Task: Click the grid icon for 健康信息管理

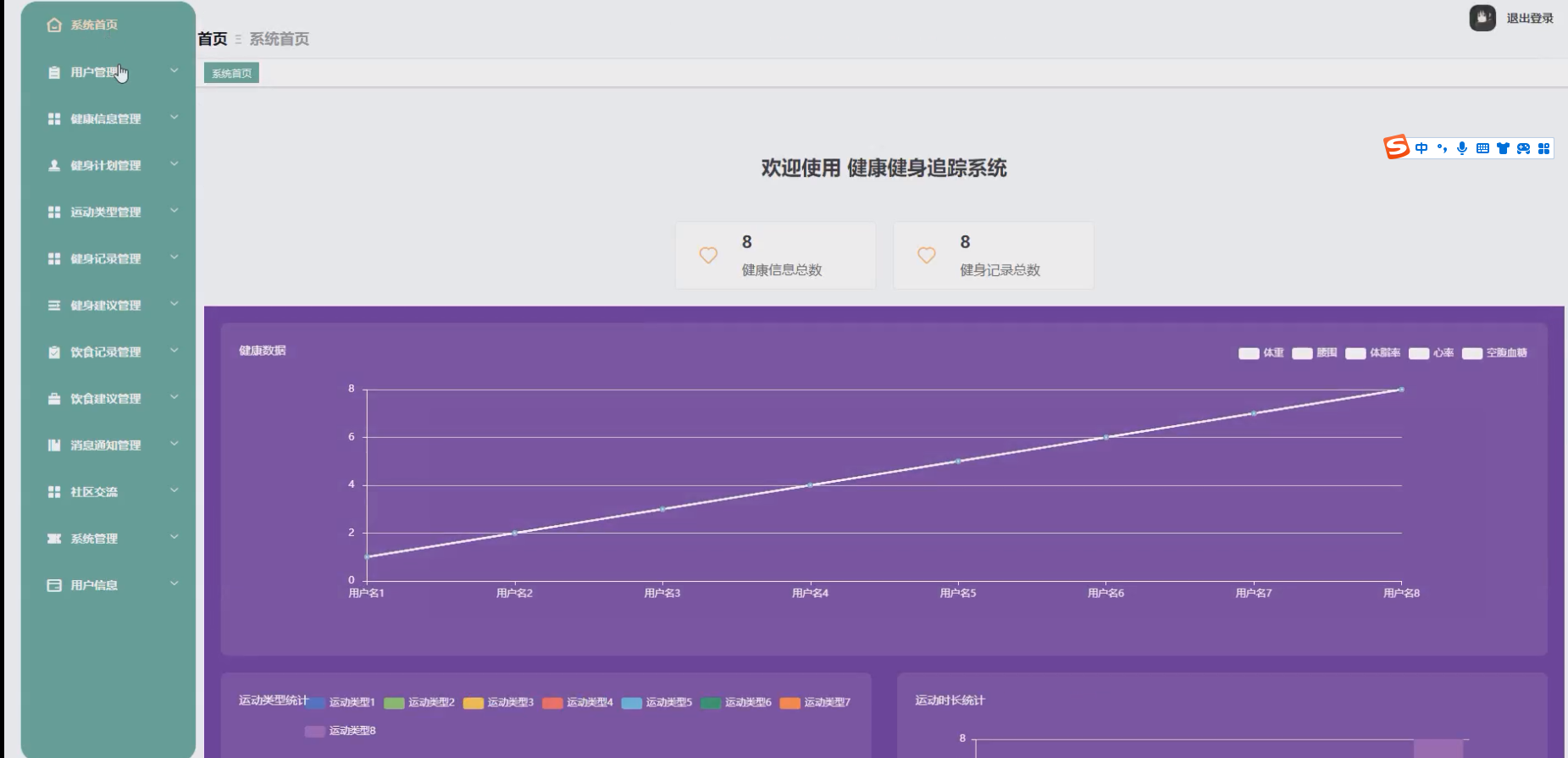Action: click(x=54, y=119)
